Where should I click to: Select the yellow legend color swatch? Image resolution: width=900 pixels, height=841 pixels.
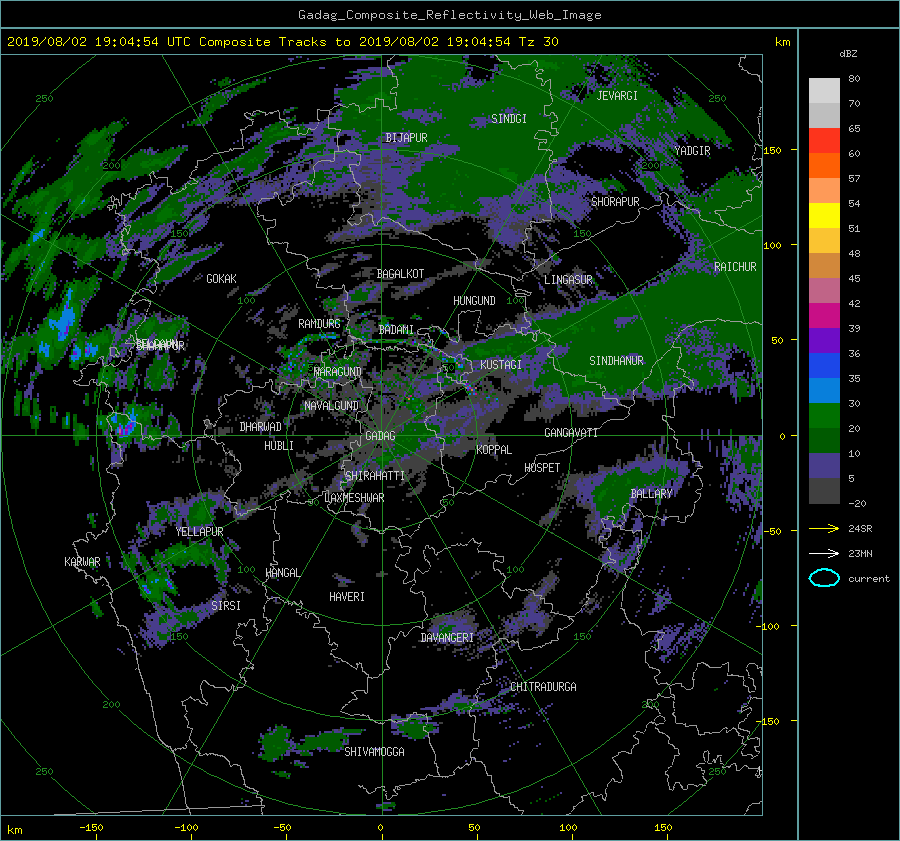(824, 216)
